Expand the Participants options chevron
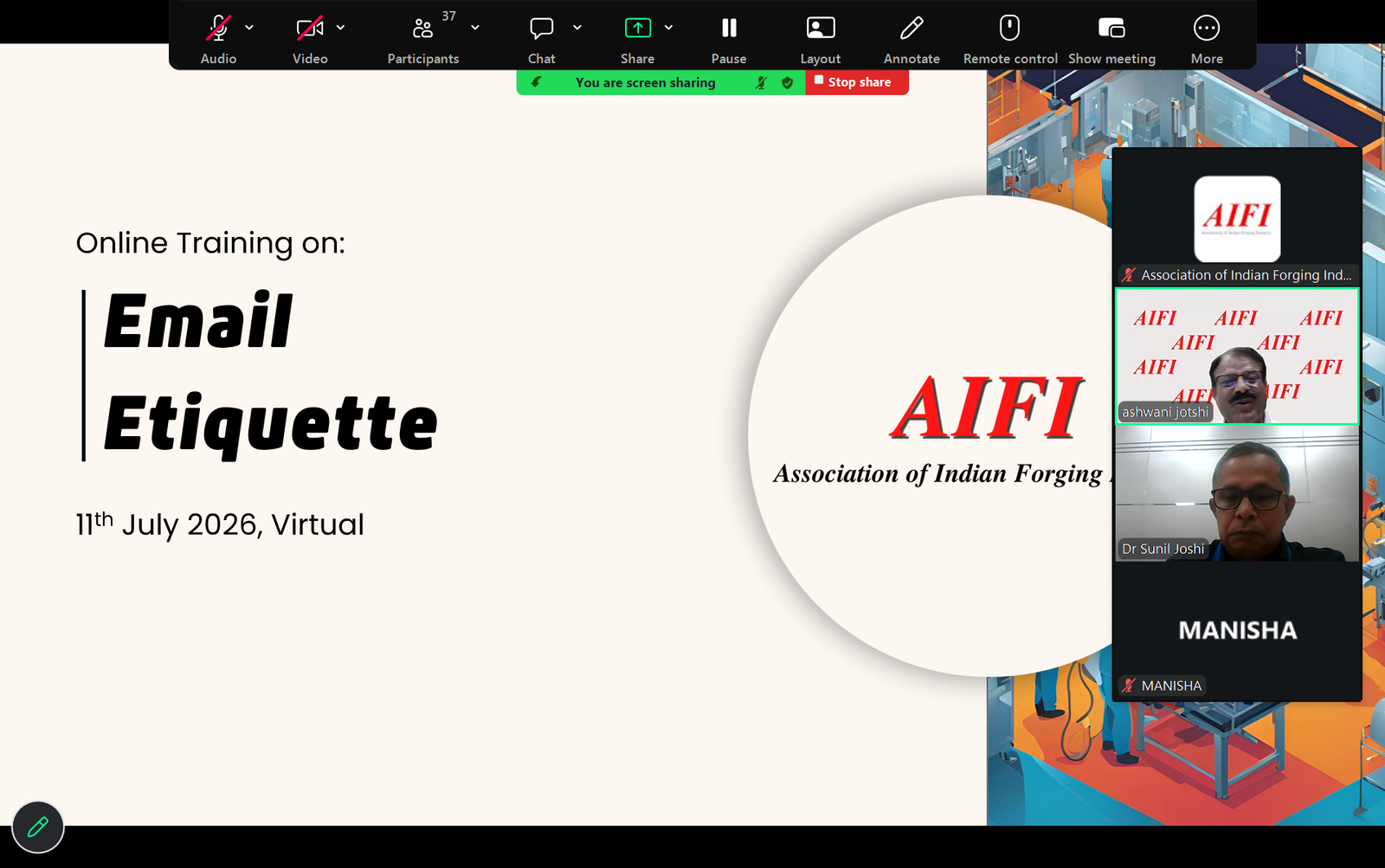 (x=475, y=28)
